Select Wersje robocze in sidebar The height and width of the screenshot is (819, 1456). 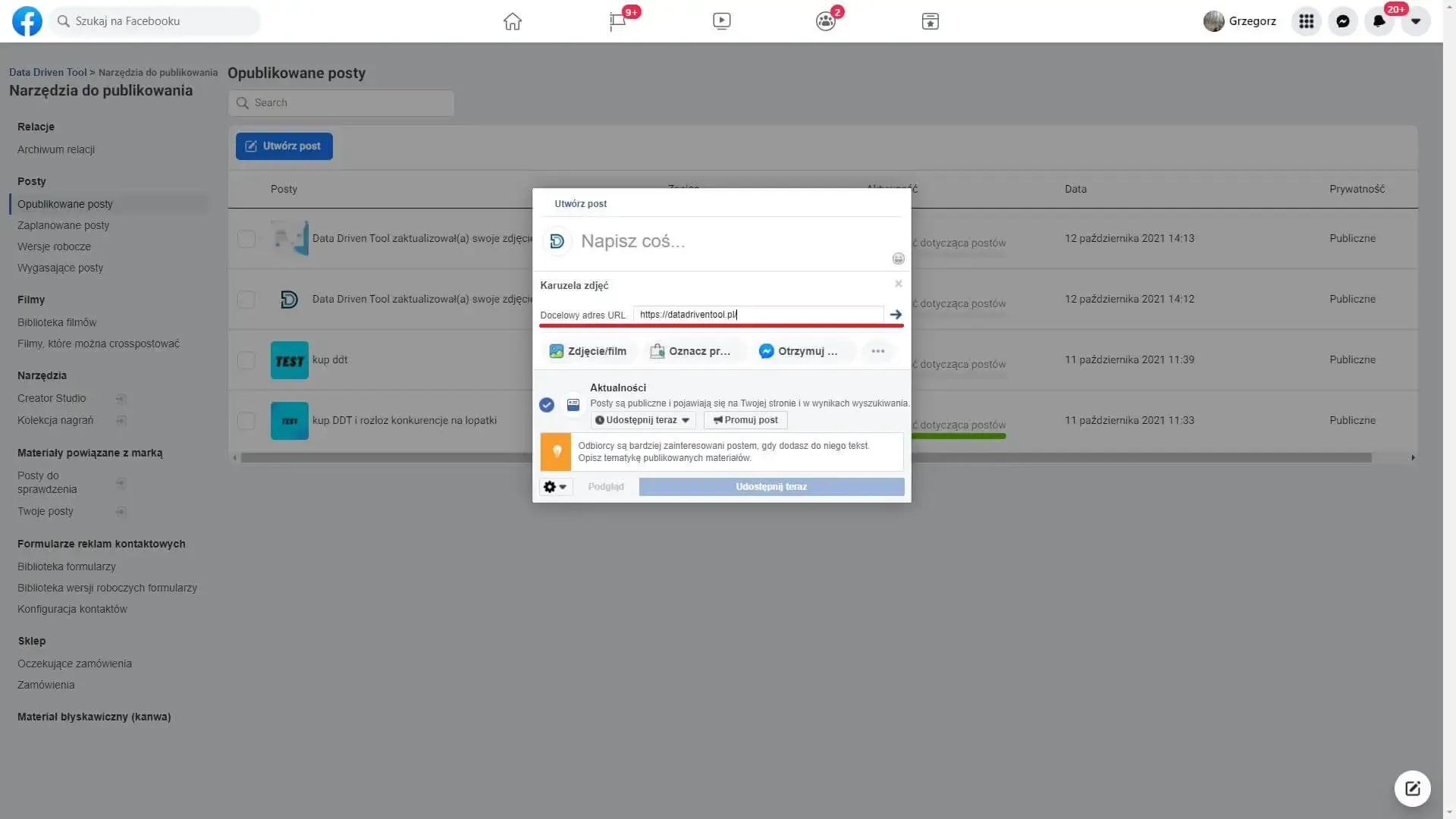(54, 246)
